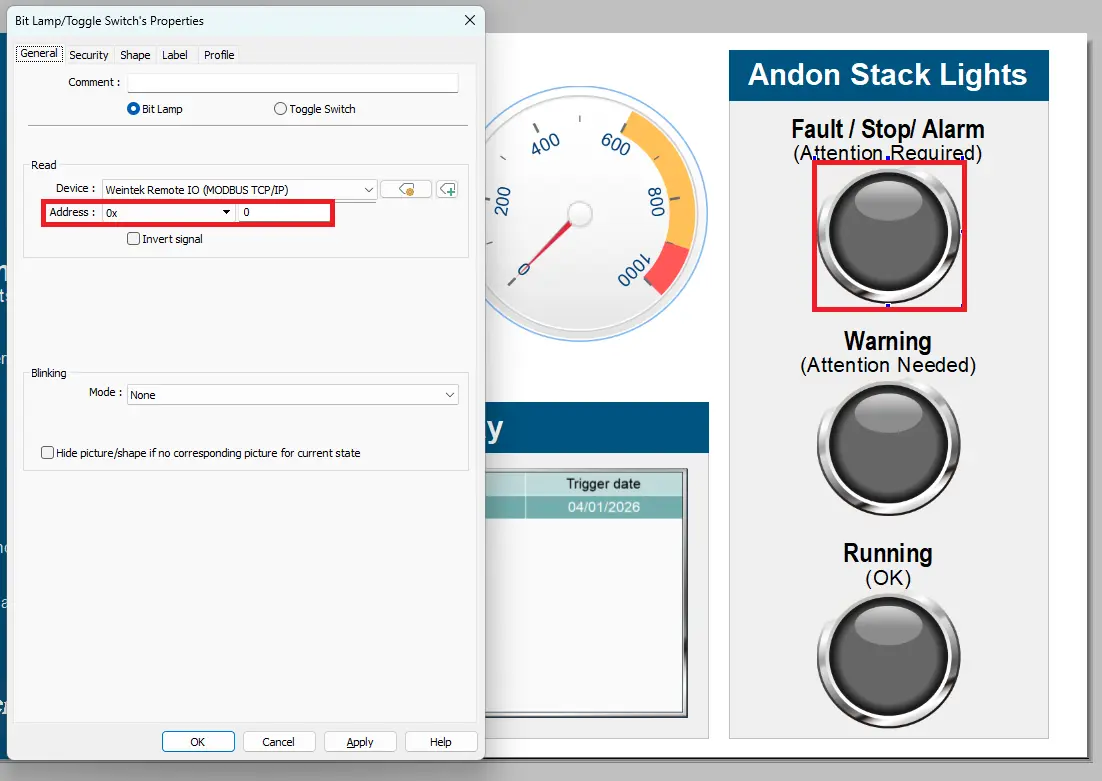Click the Warning stack light lamp
This screenshot has width=1102, height=781.
pos(888,447)
